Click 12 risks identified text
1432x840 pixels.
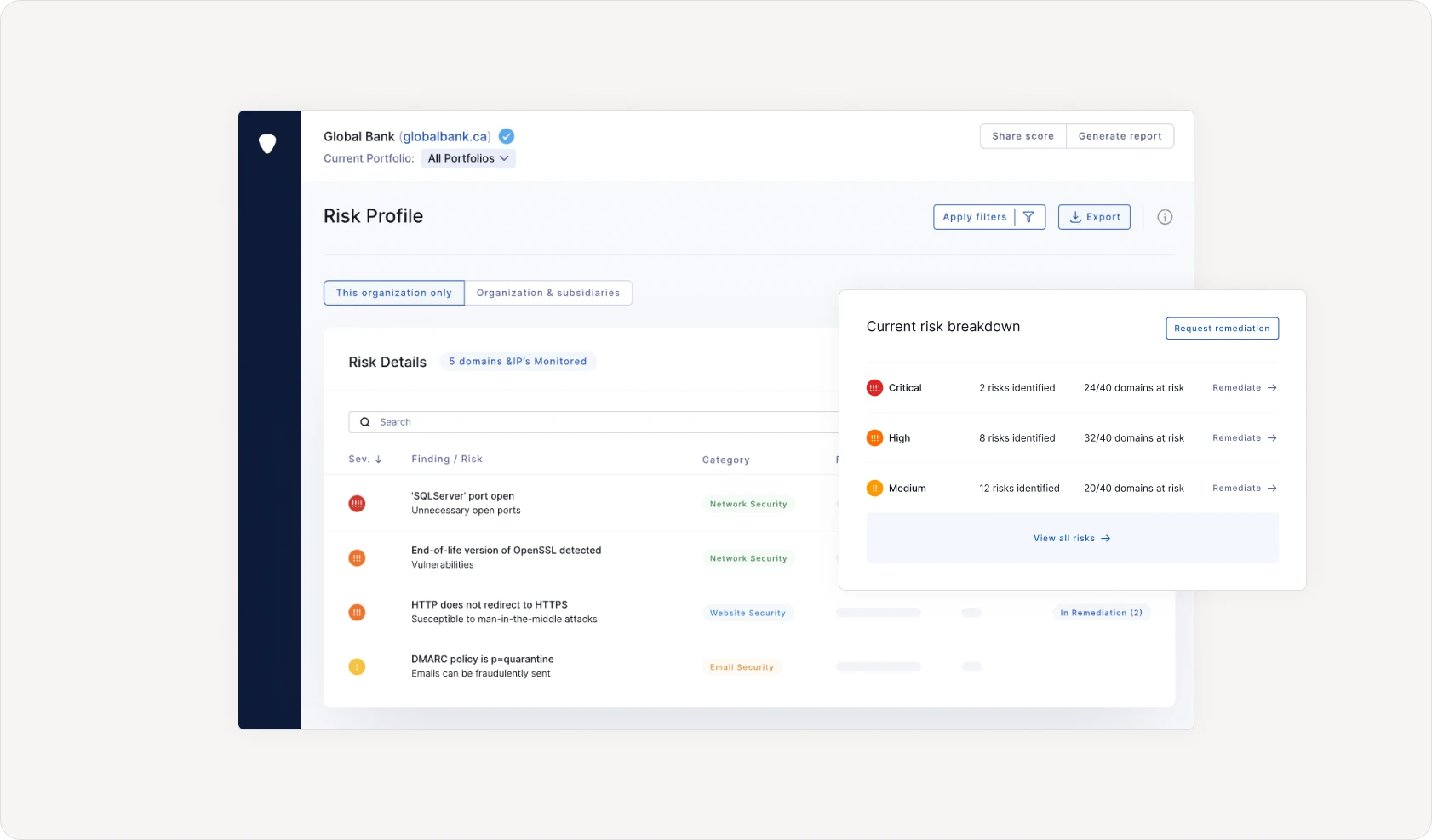pos(1019,489)
